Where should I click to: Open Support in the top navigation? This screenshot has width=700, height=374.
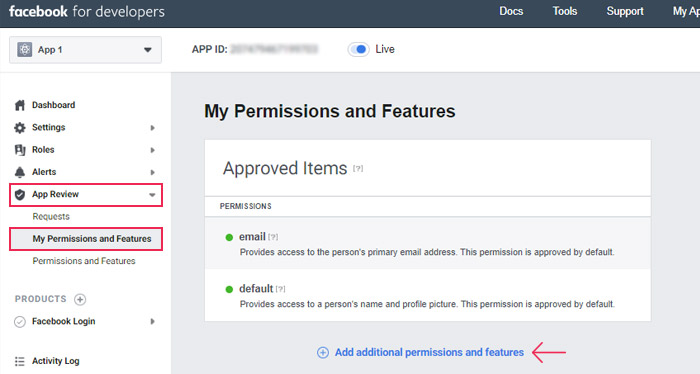coord(625,12)
